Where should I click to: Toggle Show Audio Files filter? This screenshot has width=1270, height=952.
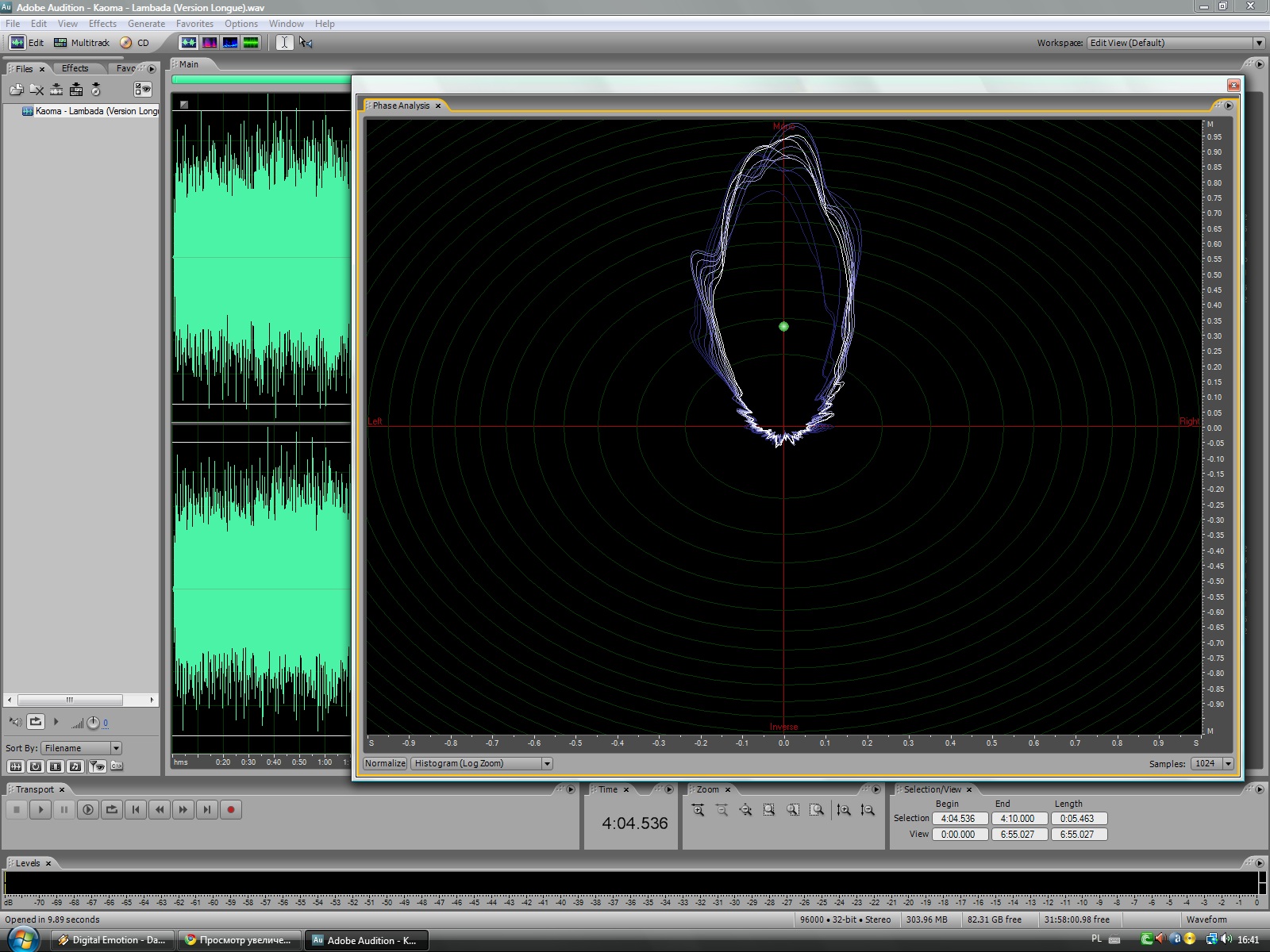(15, 766)
